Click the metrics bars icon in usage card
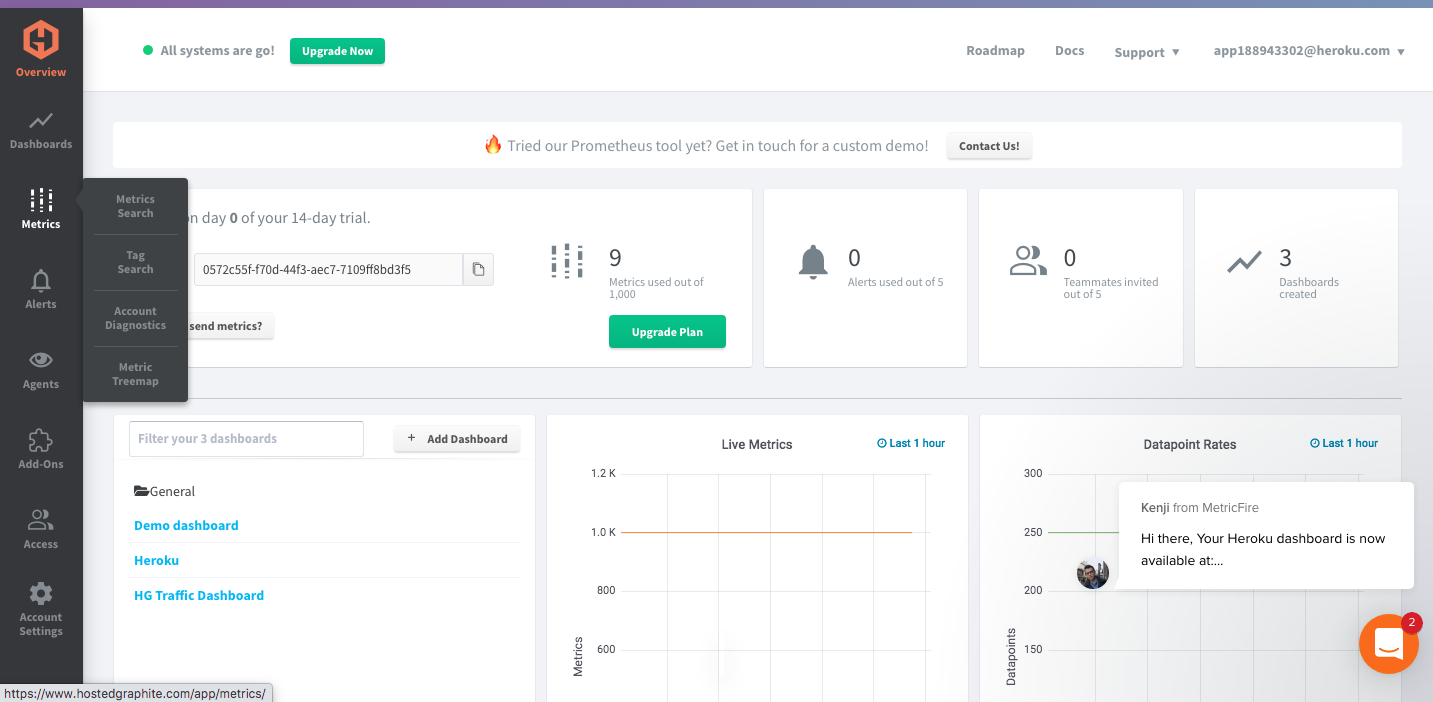This screenshot has height=702, width=1433. (567, 261)
